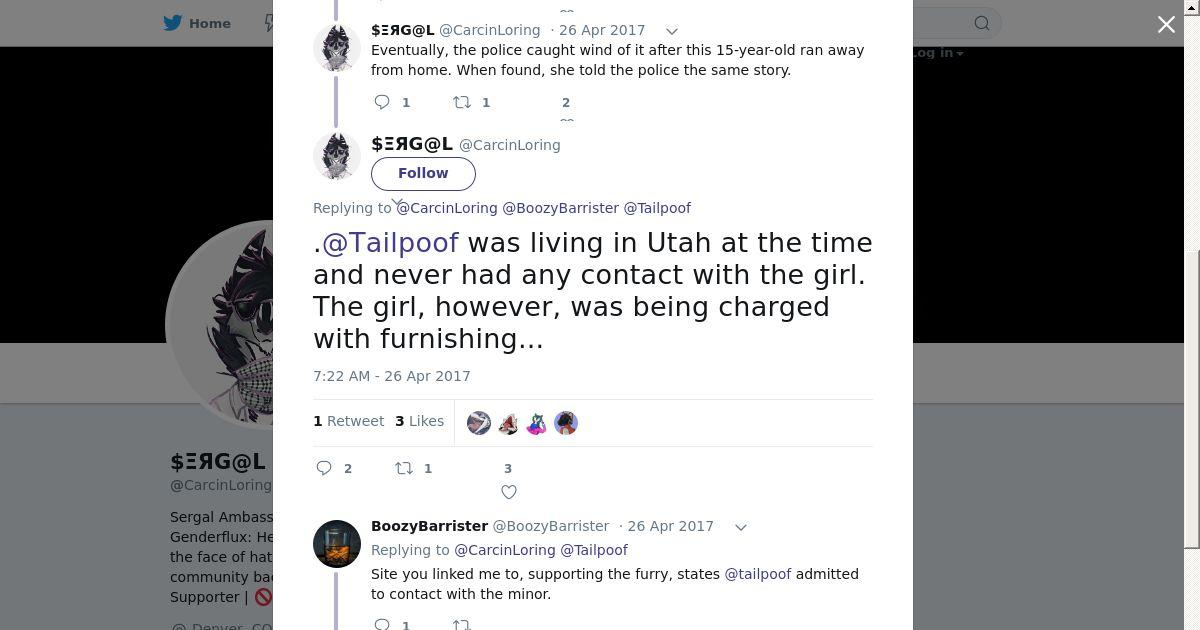Click the Twitter bird Home icon
This screenshot has width=1200, height=630.
click(173, 23)
